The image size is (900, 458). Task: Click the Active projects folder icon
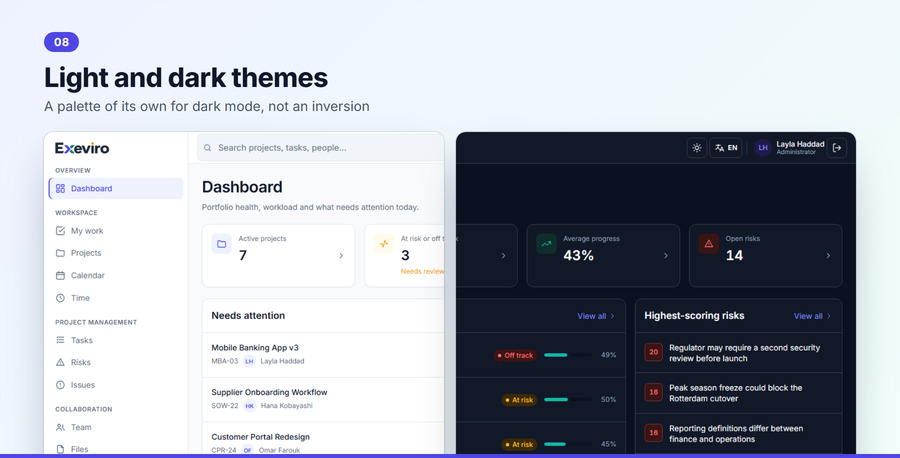click(222, 244)
